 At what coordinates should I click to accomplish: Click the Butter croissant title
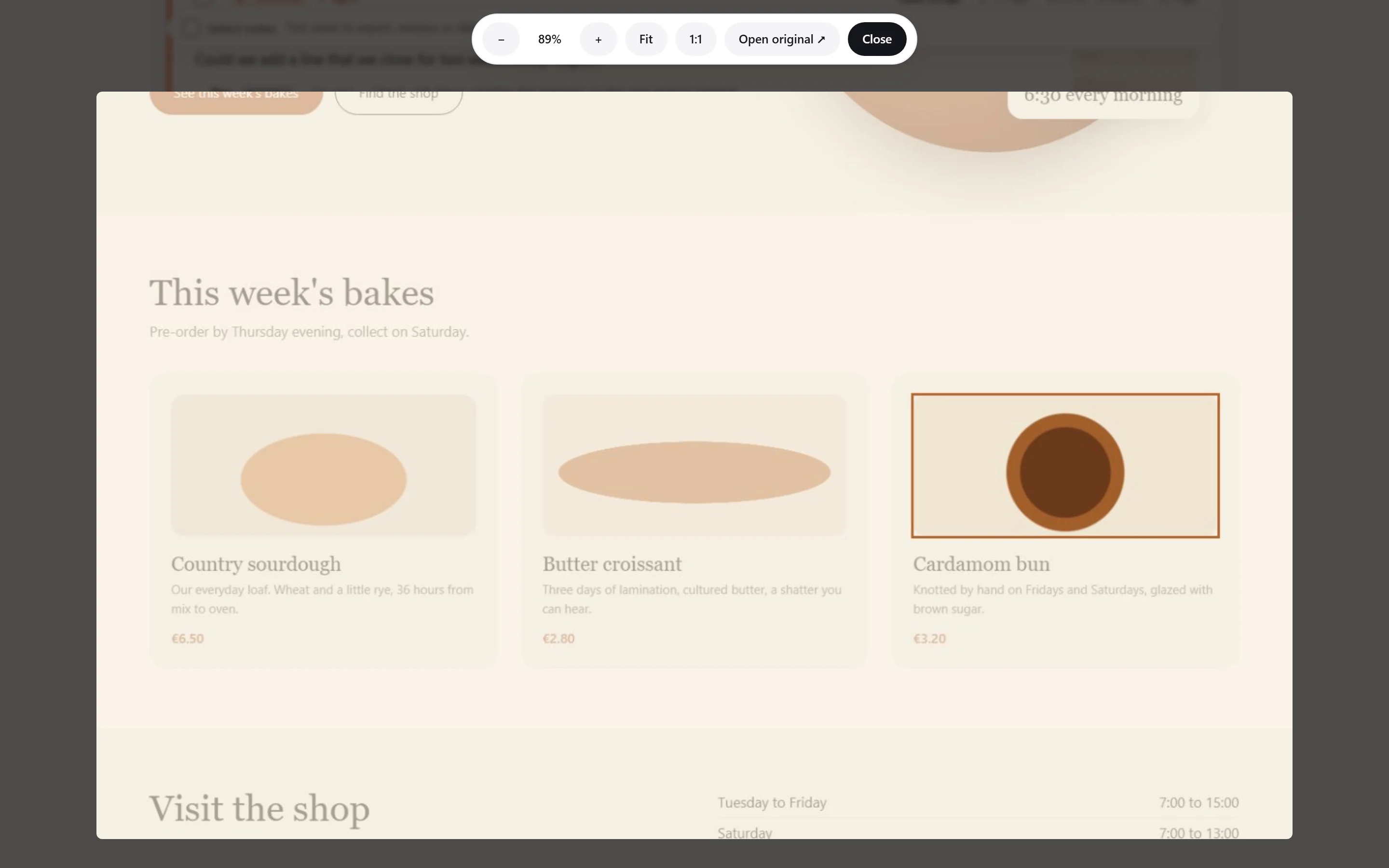coord(612,564)
